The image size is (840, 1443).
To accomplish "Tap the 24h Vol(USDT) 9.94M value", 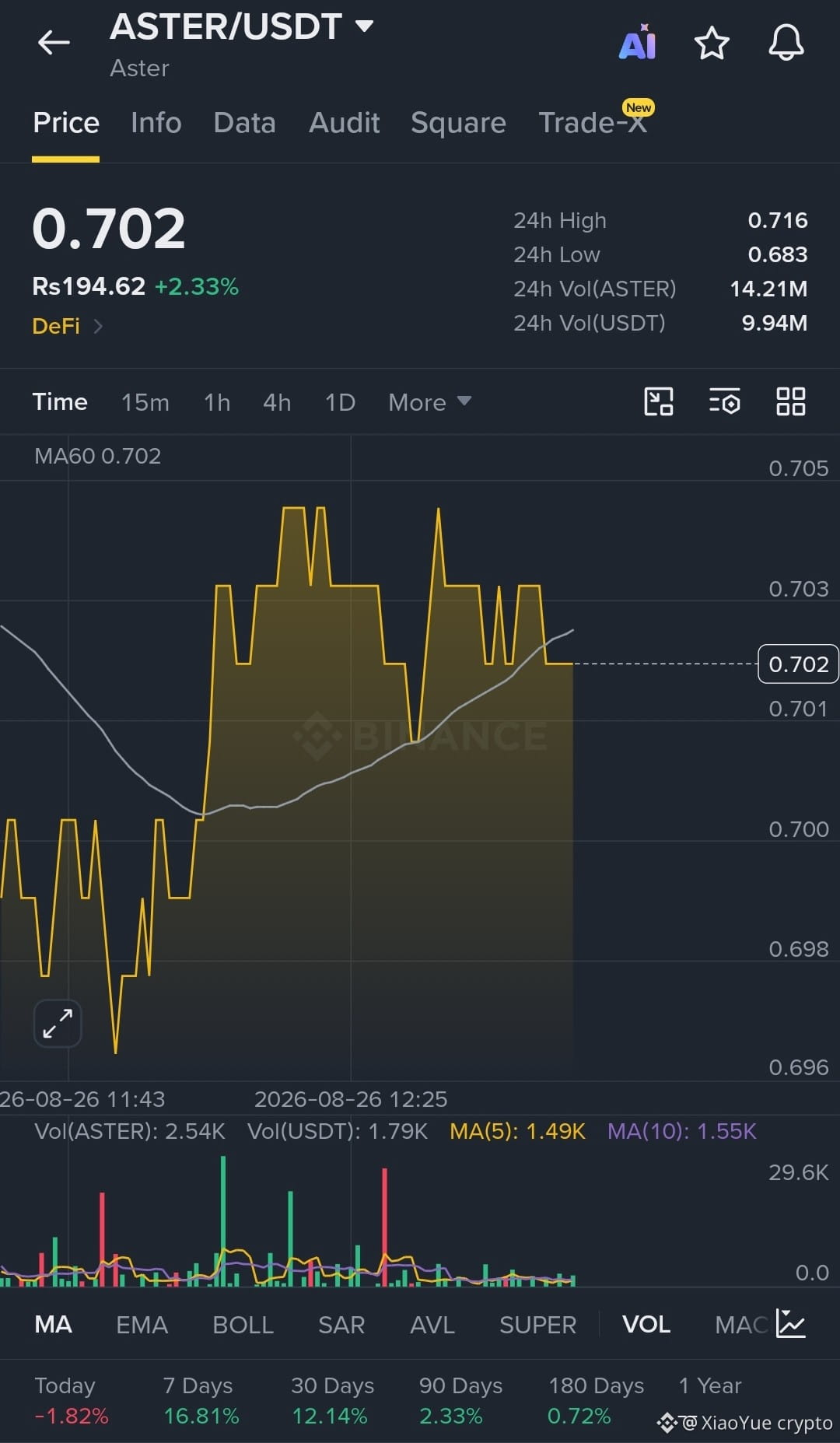I will click(x=775, y=323).
